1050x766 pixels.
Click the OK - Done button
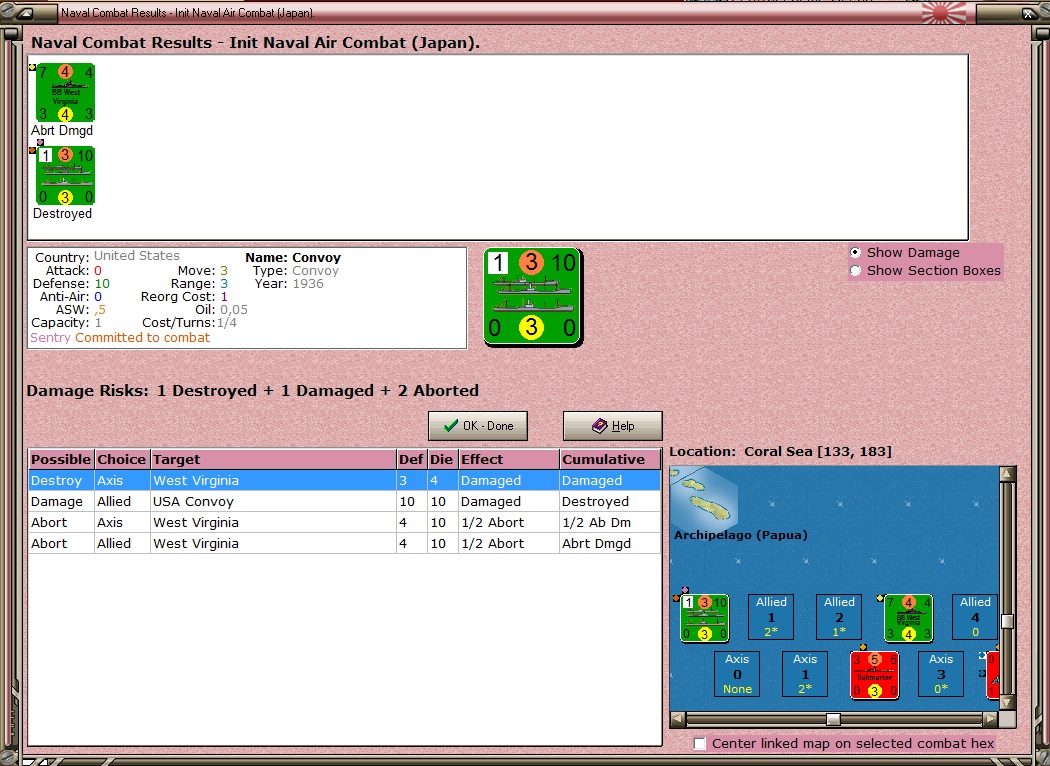tap(478, 426)
